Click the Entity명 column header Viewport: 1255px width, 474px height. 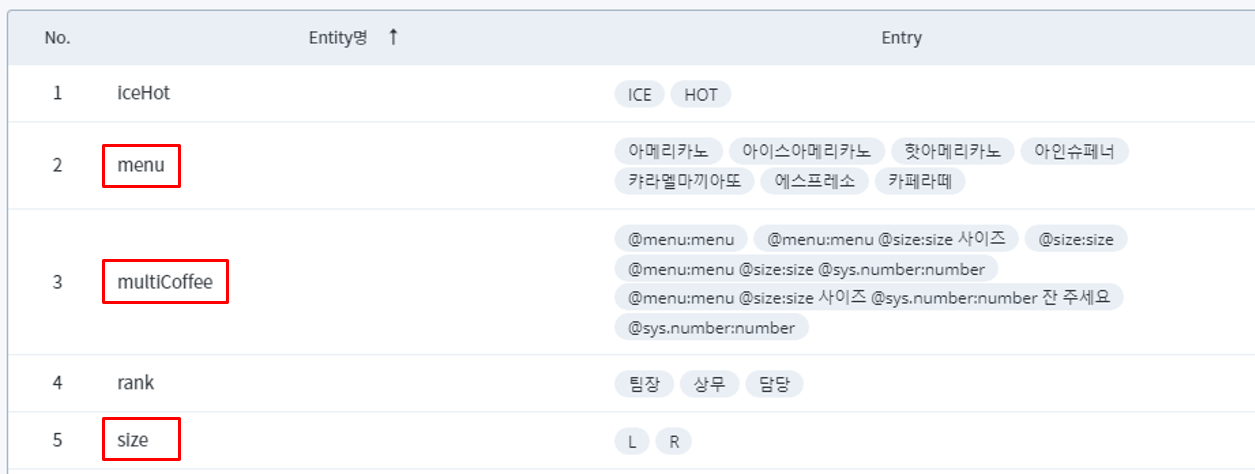(x=338, y=38)
